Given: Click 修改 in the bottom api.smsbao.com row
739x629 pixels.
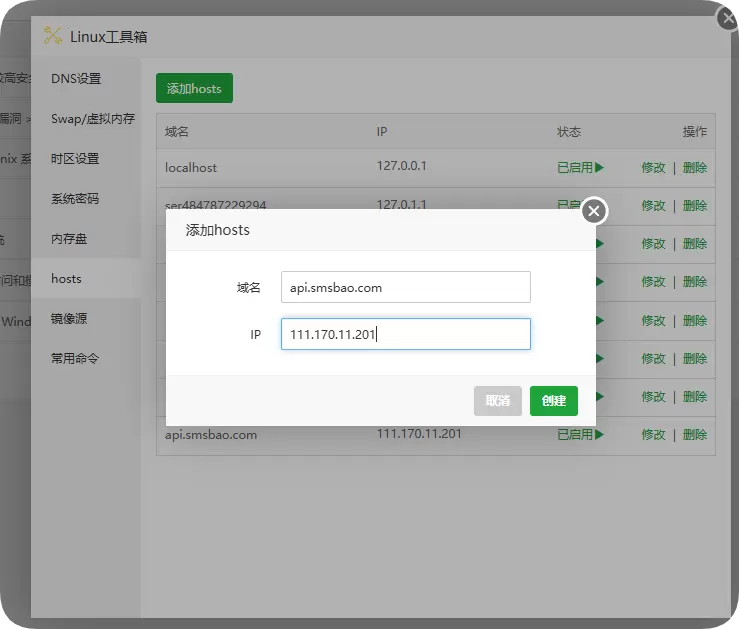Looking at the screenshot, I should (653, 434).
